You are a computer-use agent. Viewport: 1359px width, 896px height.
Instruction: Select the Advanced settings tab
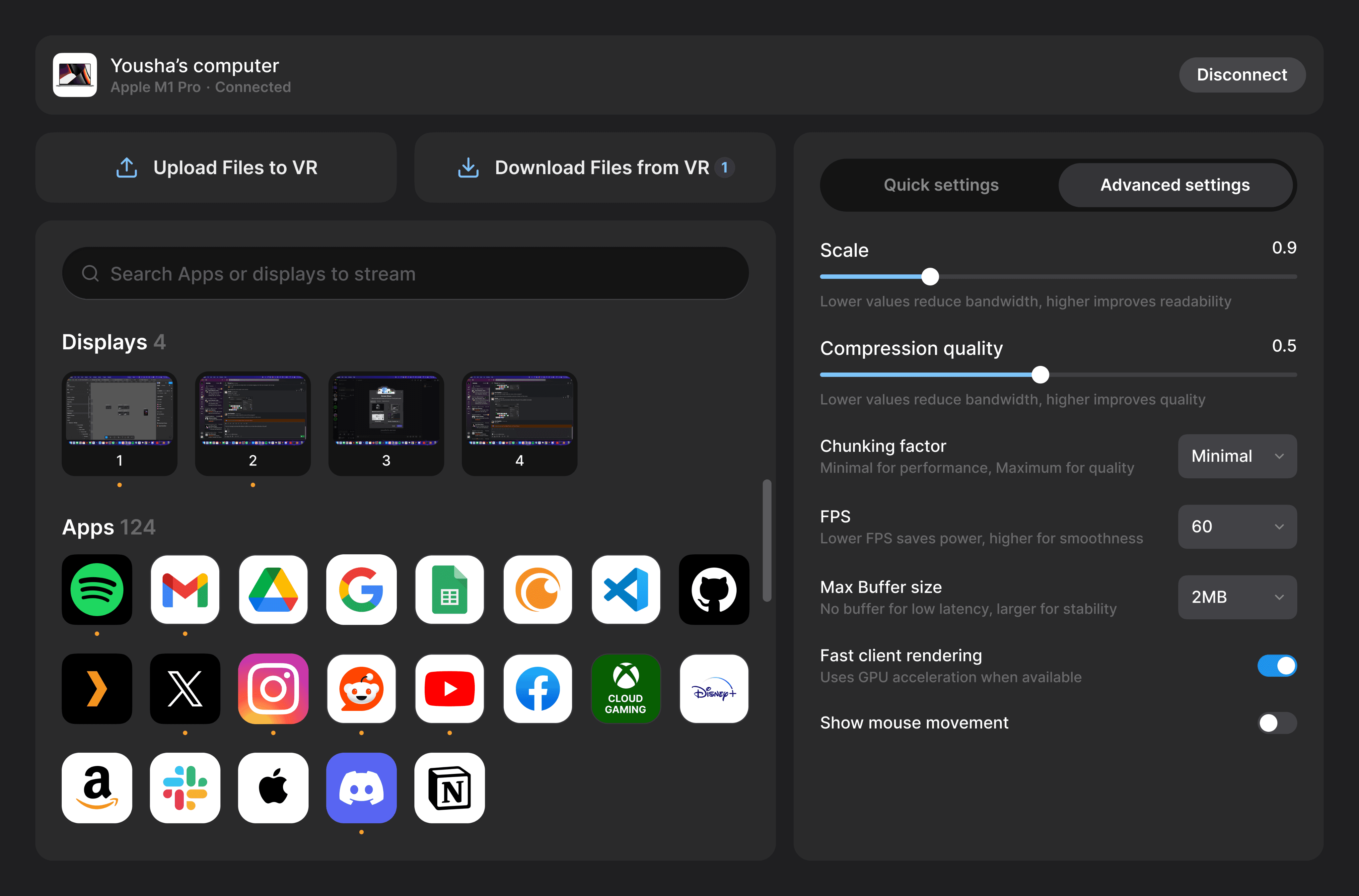[x=1175, y=185]
